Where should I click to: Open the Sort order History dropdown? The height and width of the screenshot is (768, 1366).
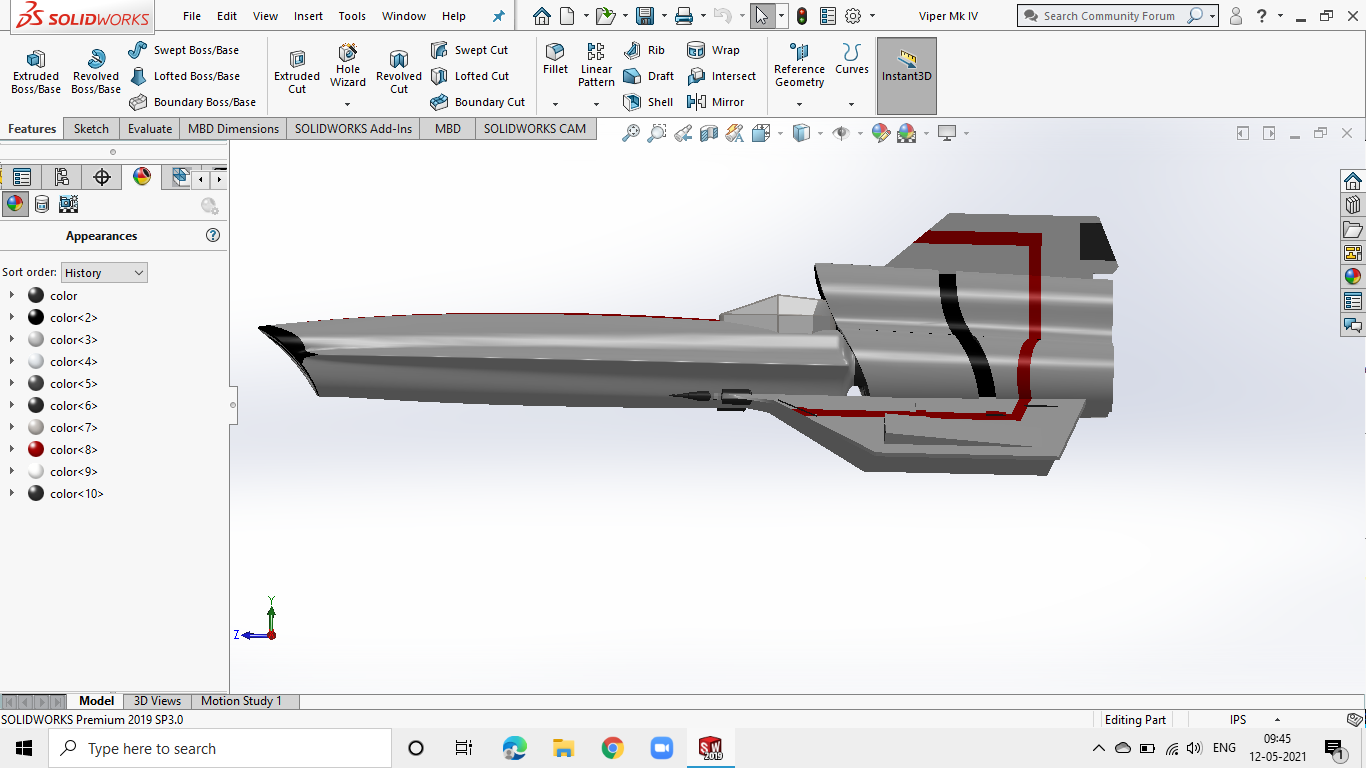[104, 272]
